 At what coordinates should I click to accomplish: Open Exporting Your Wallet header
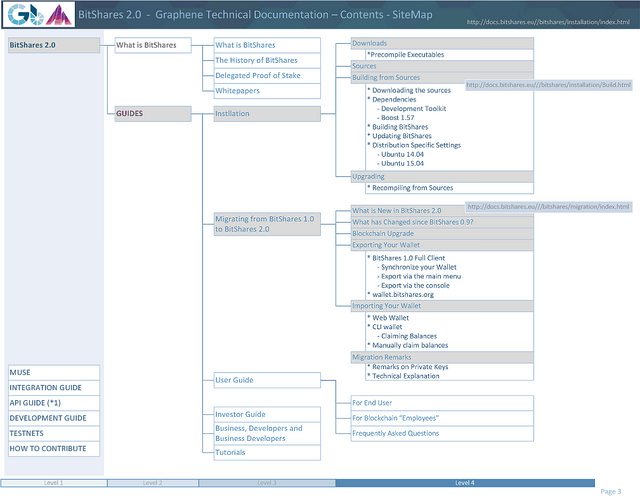pos(442,245)
